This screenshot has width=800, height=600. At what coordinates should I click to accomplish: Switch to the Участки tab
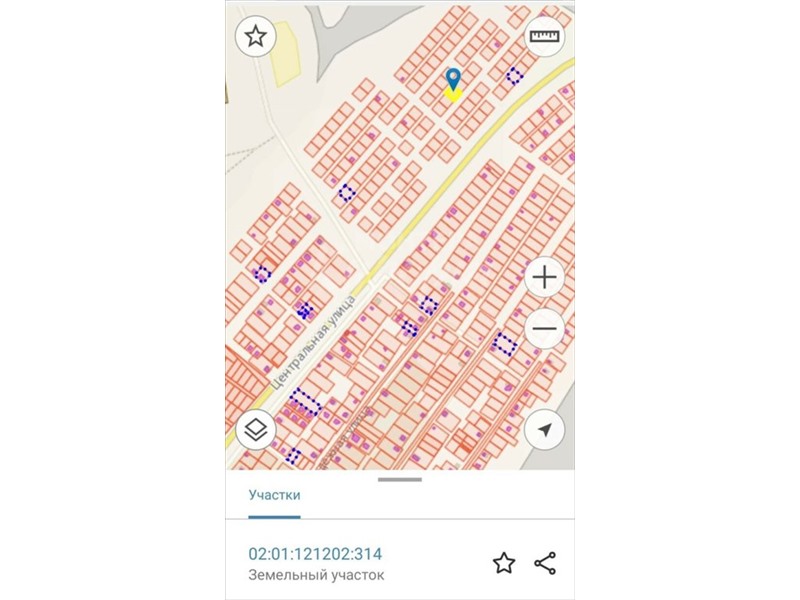(x=274, y=494)
